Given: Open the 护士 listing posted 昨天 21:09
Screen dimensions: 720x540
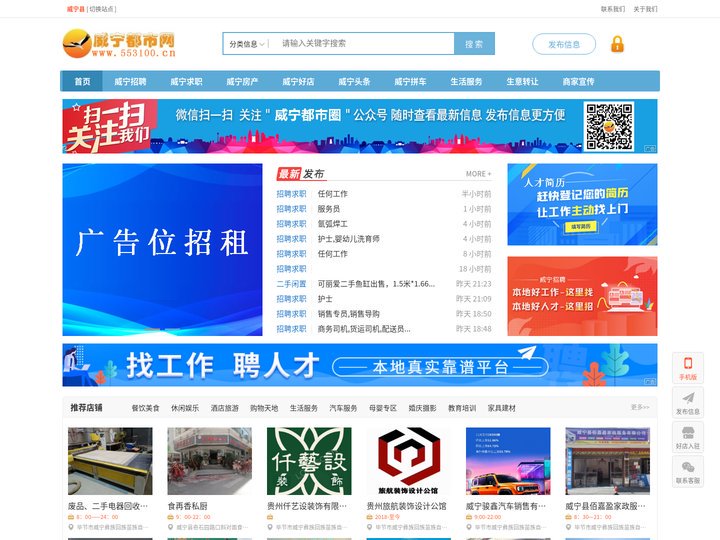Looking at the screenshot, I should pos(325,299).
